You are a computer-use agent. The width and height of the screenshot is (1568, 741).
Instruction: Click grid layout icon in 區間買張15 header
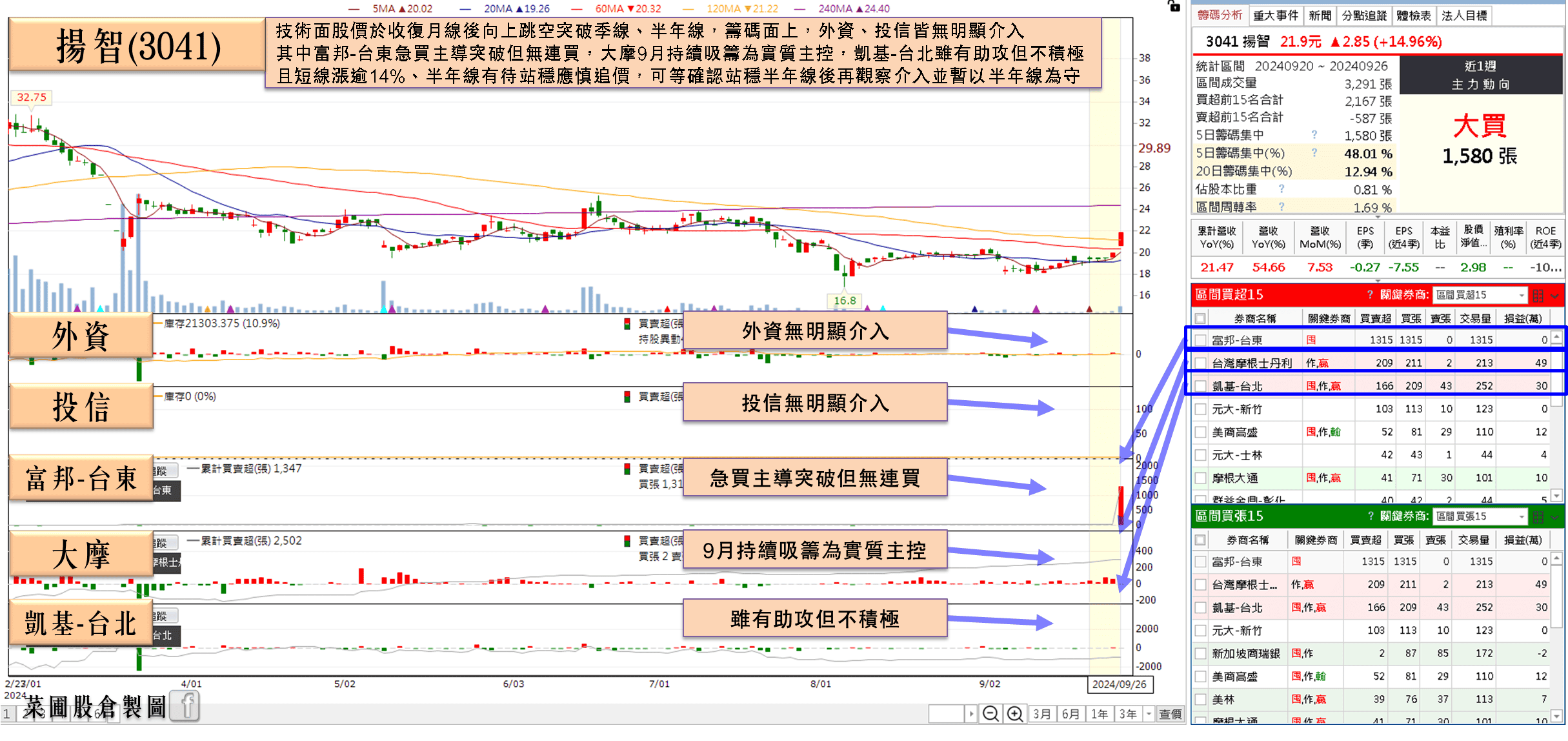(x=1538, y=517)
